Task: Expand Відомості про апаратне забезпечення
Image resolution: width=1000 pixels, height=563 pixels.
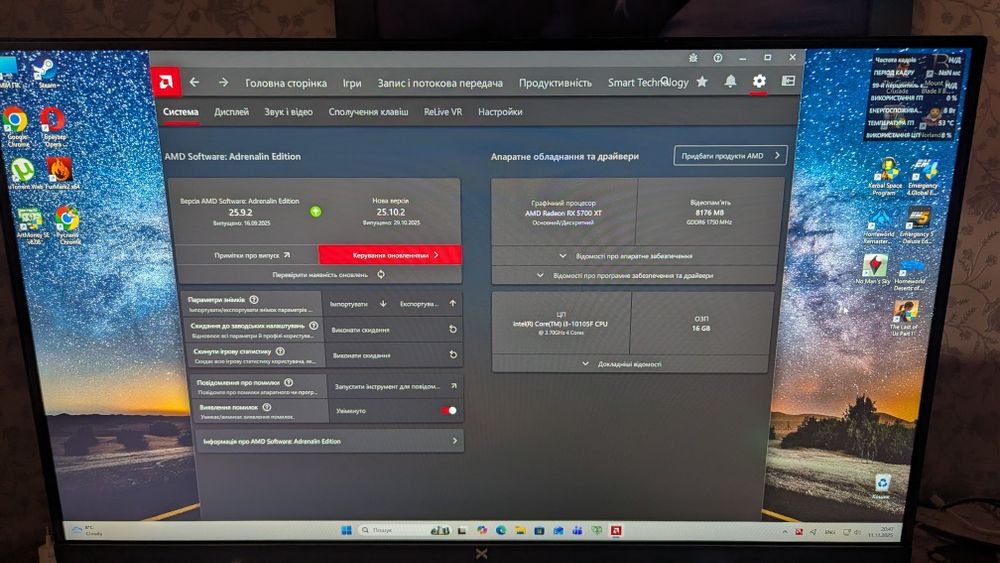Action: pyautogui.click(x=633, y=256)
